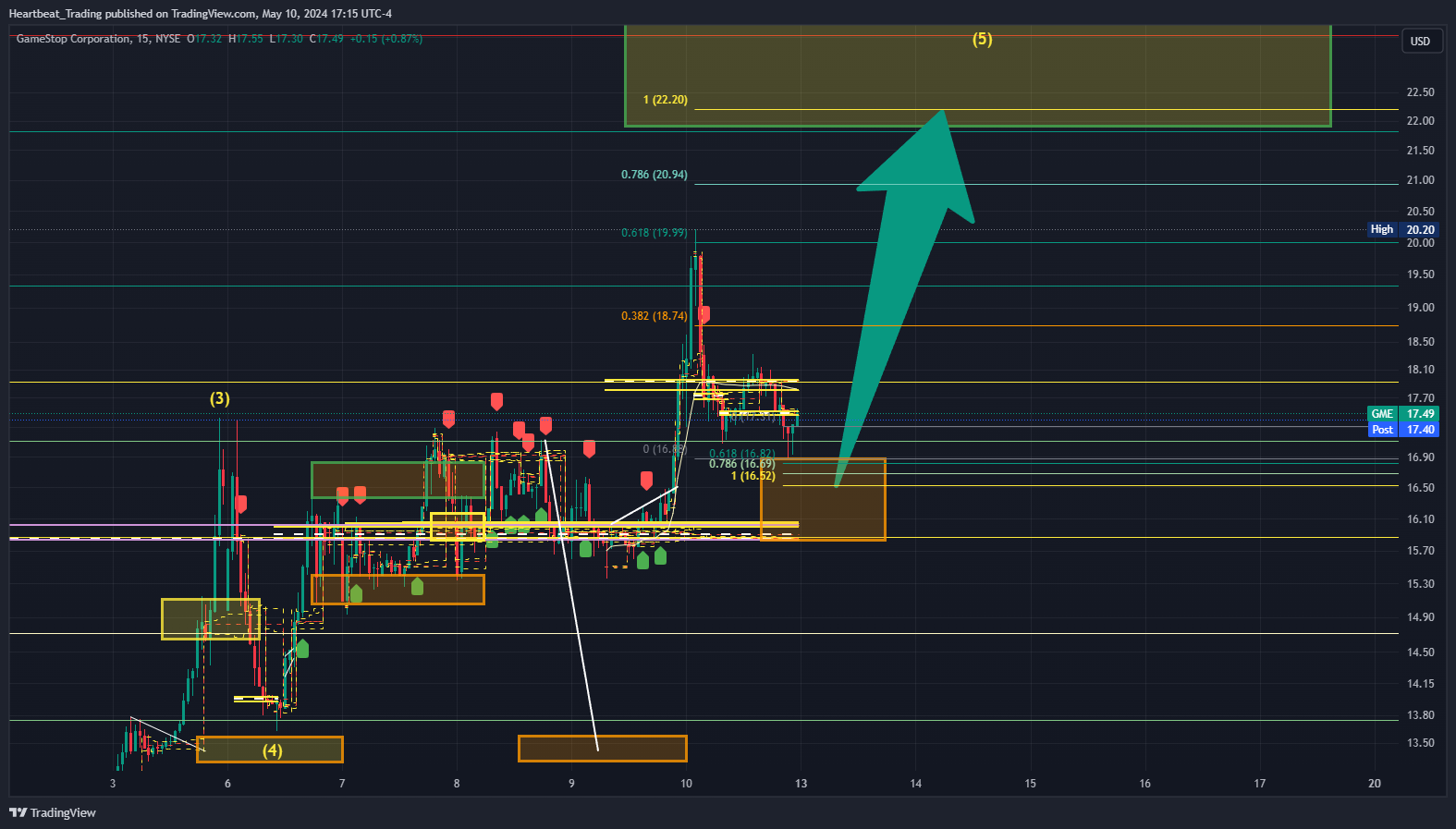Click date 8 on the time axis
1456x829 pixels.
pyautogui.click(x=457, y=784)
